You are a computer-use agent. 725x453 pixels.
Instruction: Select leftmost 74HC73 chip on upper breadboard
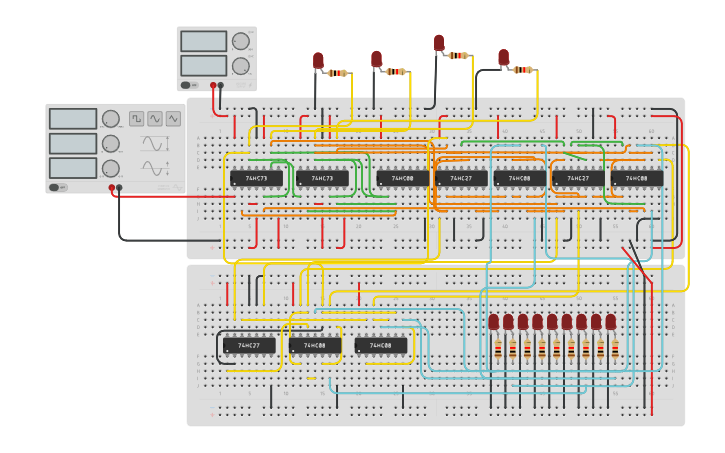pyautogui.click(x=256, y=178)
